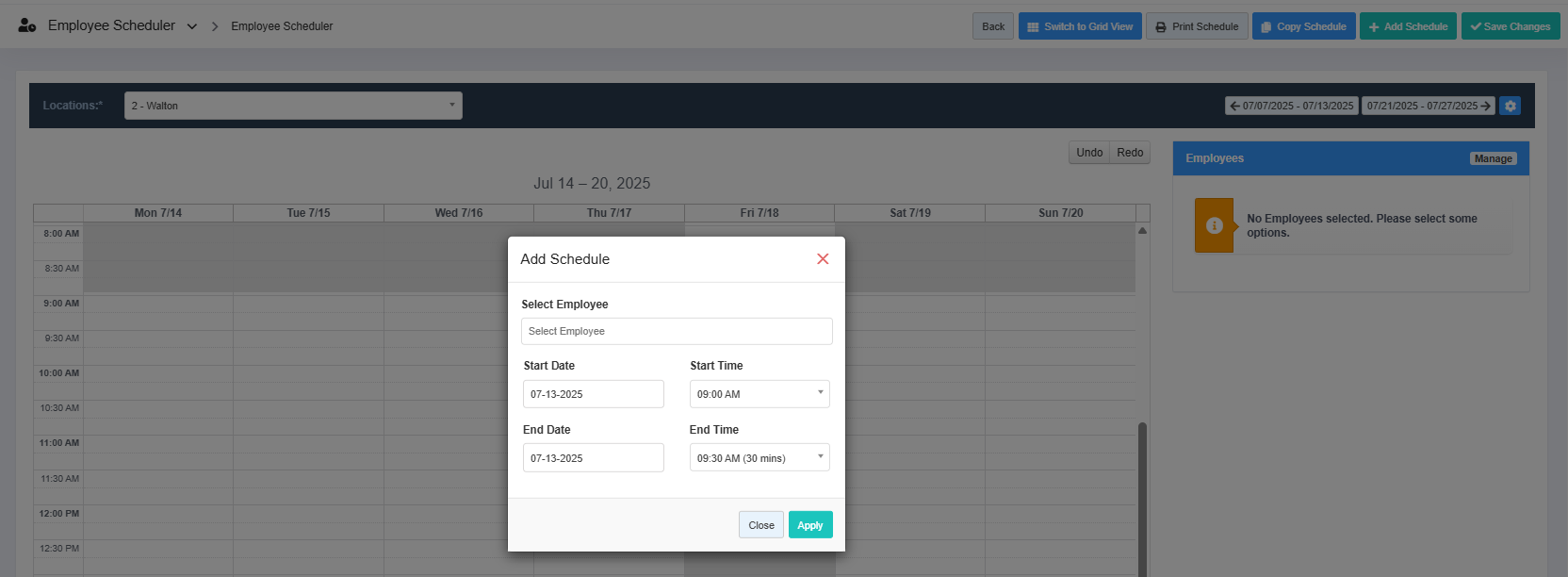
Task: Click the employee scheduler user icon
Action: [27, 25]
